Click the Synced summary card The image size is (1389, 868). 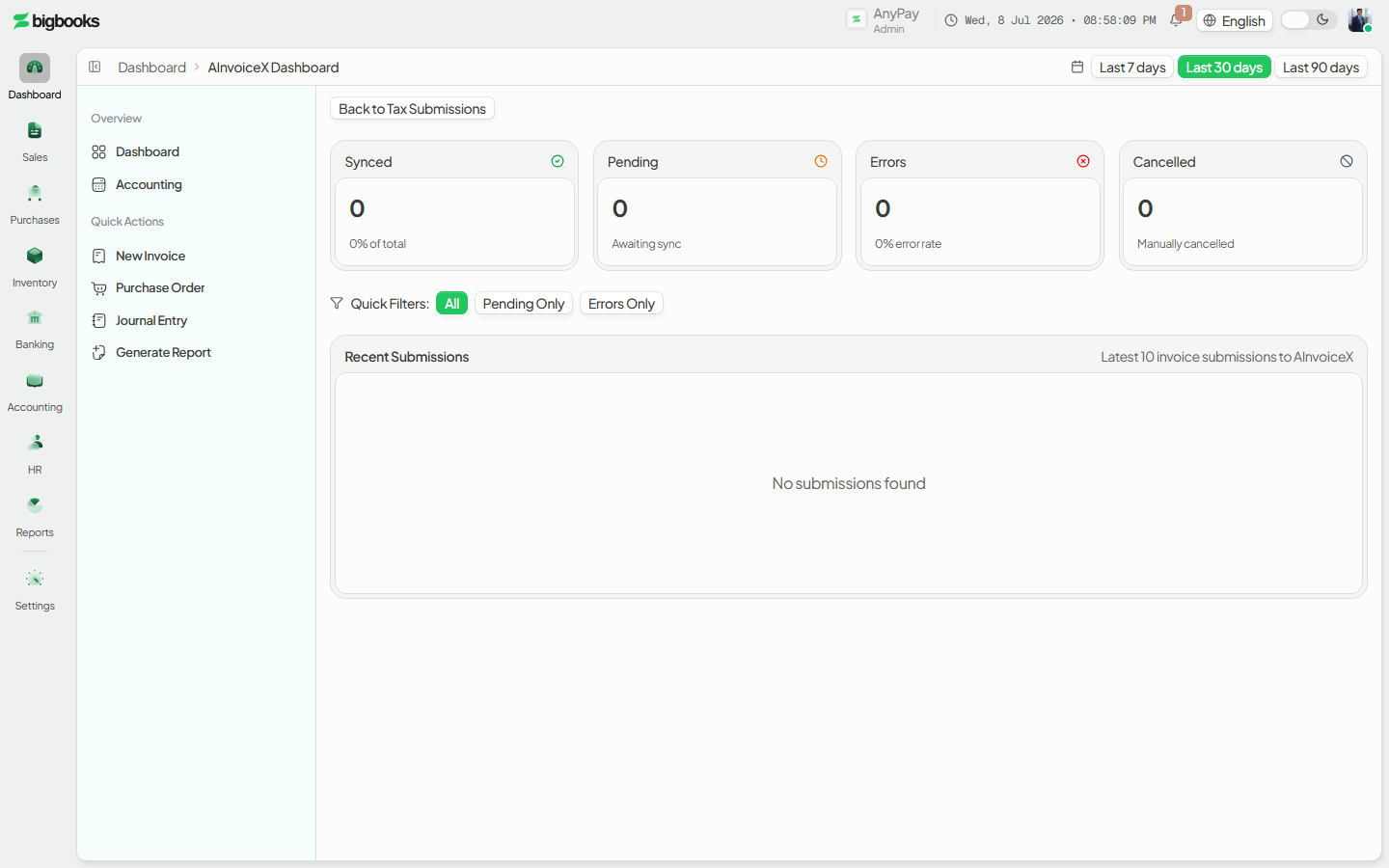[x=454, y=205]
